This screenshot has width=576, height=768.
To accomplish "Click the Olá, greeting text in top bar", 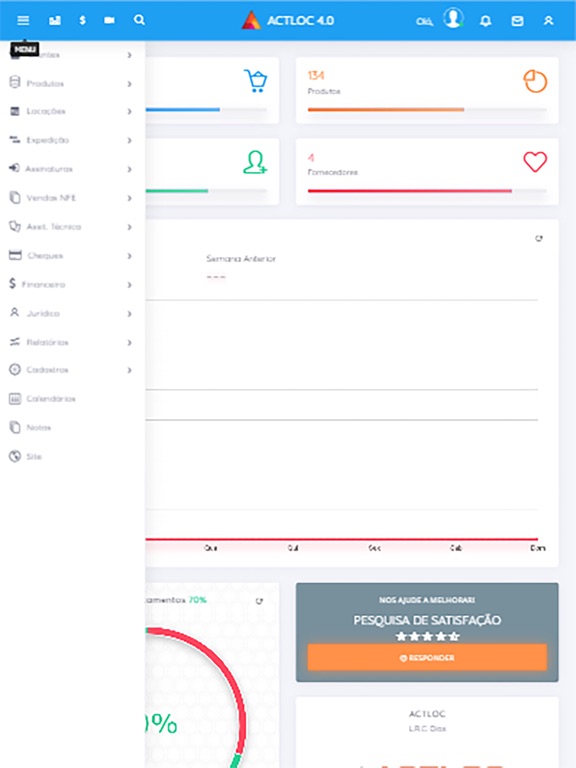I will pos(424,22).
